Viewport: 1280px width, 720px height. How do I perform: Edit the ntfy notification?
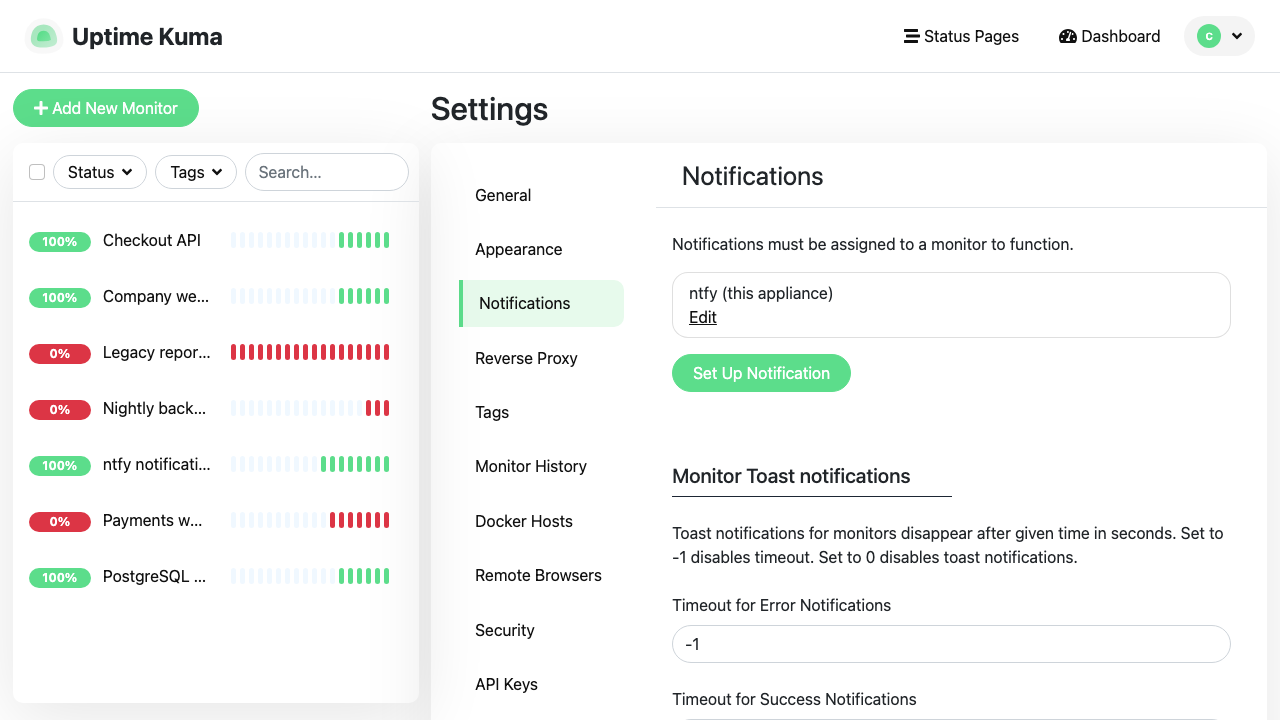coord(703,317)
